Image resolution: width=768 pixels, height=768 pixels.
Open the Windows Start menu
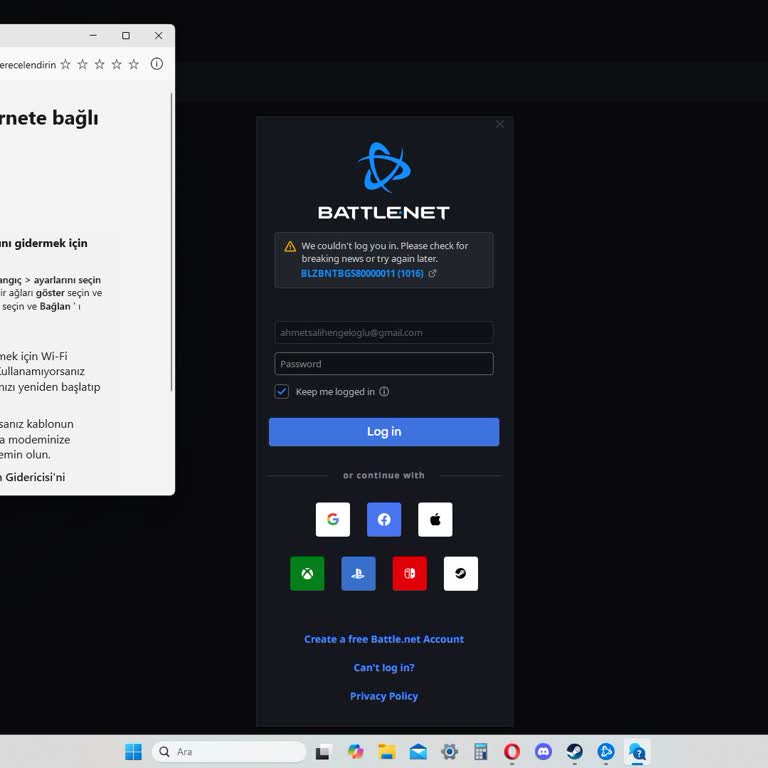click(x=133, y=751)
